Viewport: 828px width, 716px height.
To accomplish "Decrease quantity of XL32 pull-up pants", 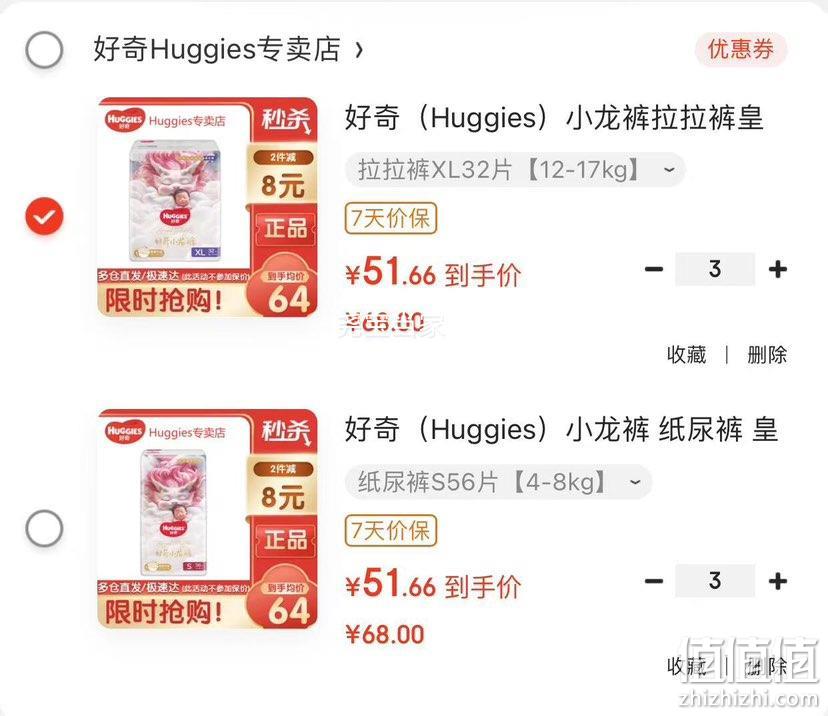I will tap(654, 269).
